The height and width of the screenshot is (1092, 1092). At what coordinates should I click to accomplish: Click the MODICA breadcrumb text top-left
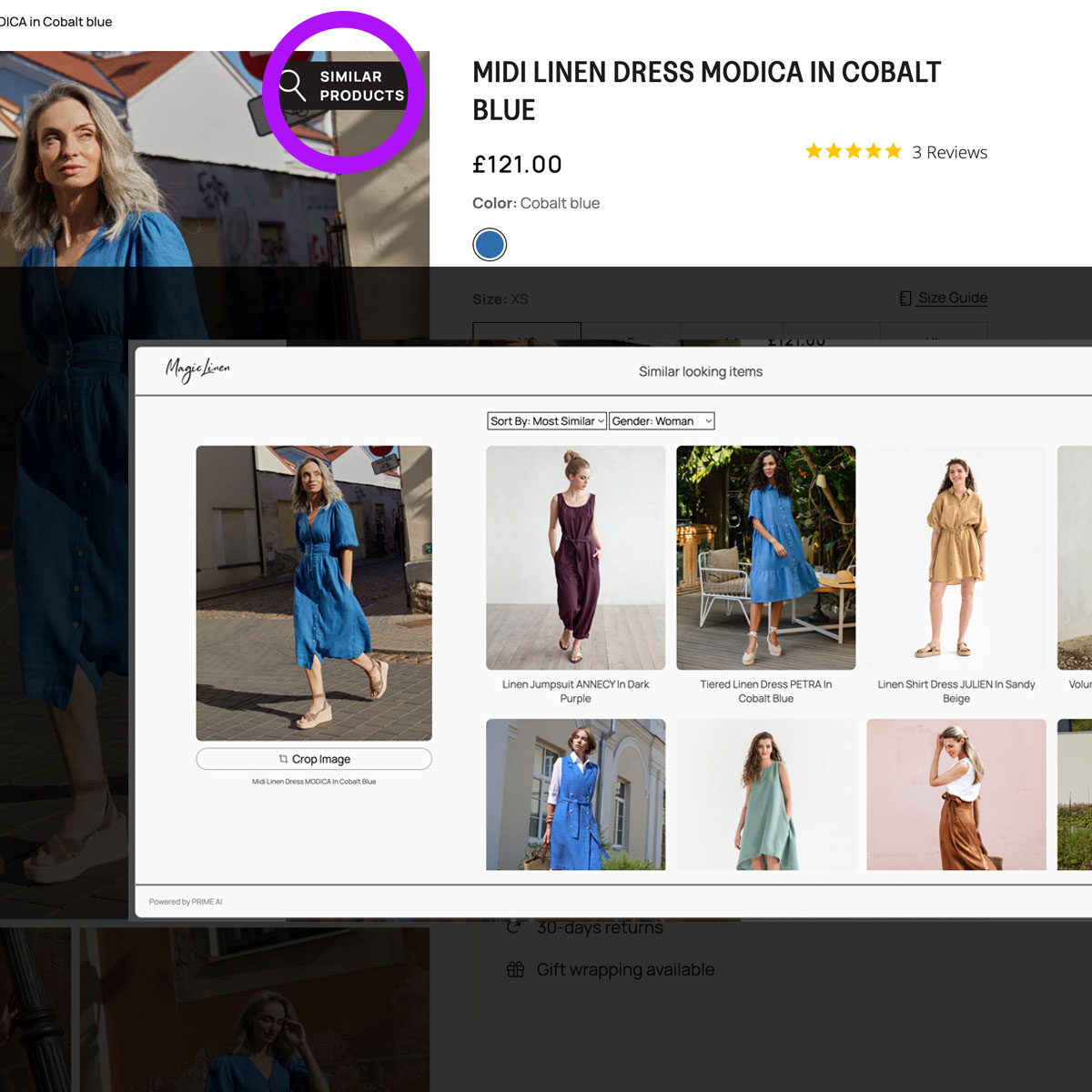[x=56, y=22]
